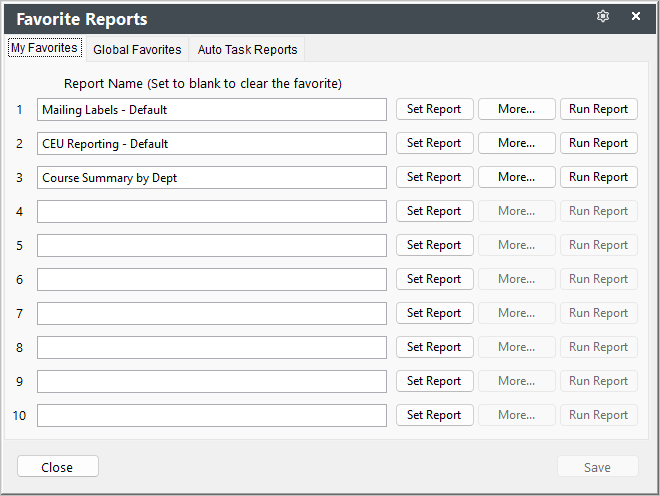Viewport: 660px width, 496px height.
Task: Switch to My Favorites tab
Action: pos(45,48)
